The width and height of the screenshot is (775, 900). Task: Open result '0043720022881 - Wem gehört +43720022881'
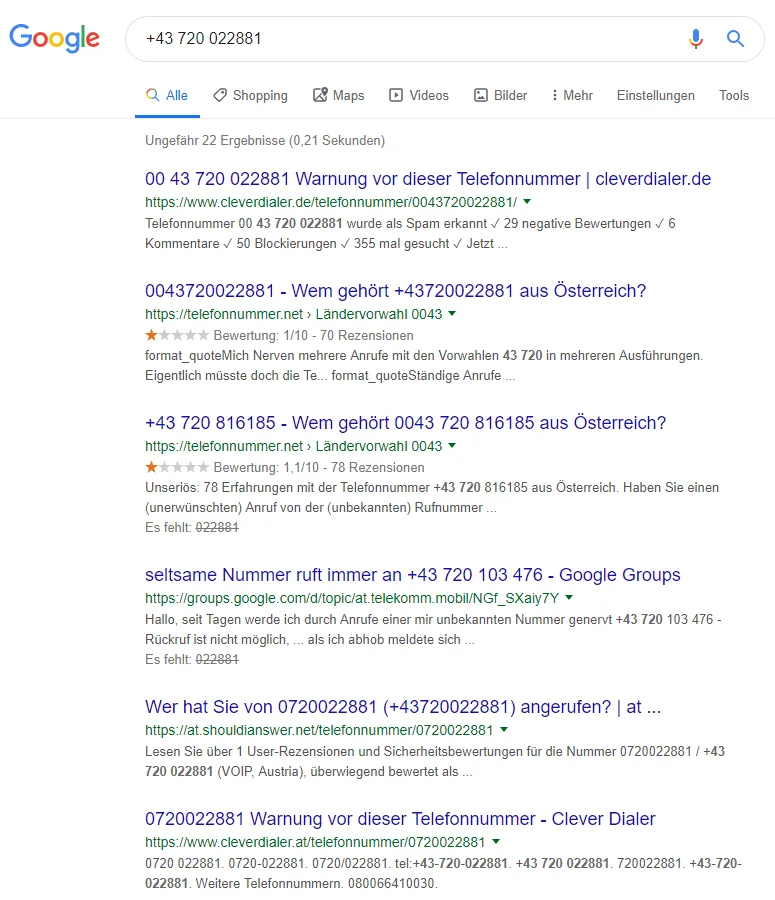(396, 290)
